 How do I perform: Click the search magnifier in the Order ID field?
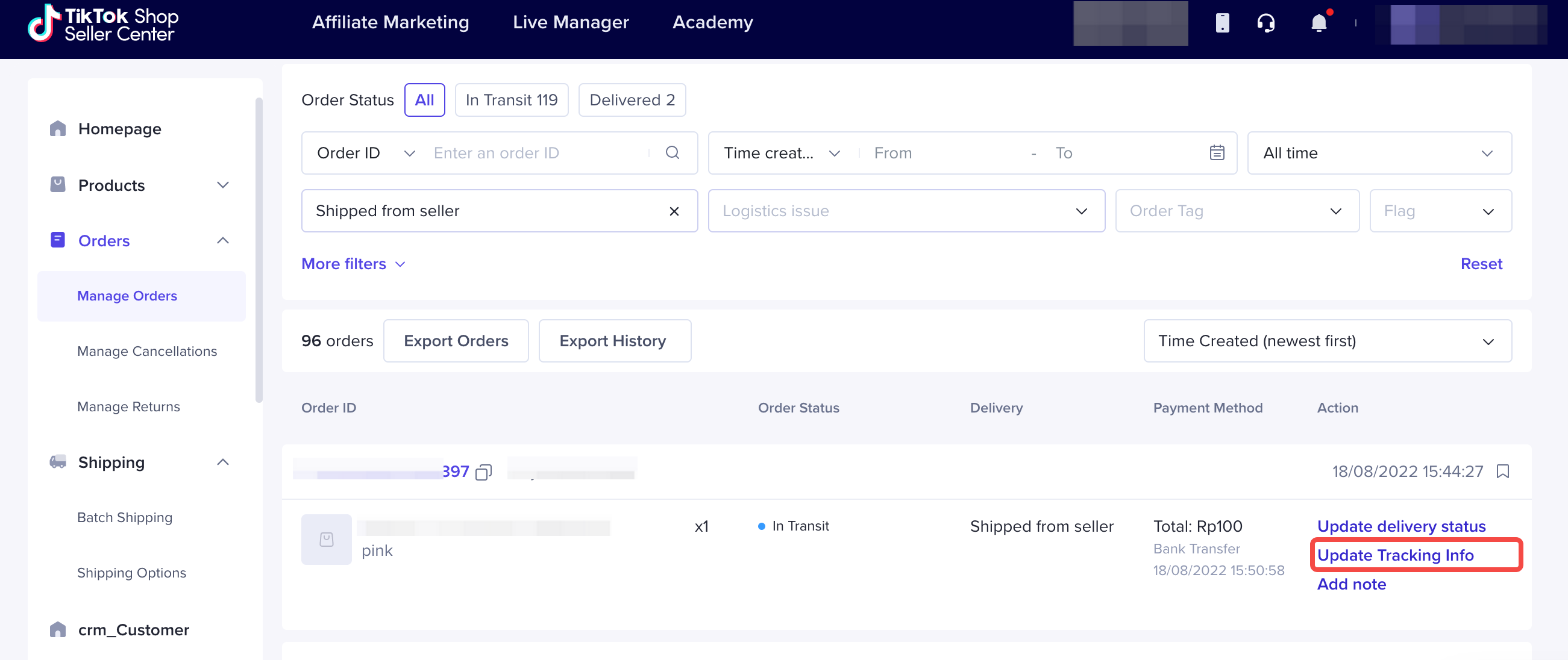(x=673, y=152)
